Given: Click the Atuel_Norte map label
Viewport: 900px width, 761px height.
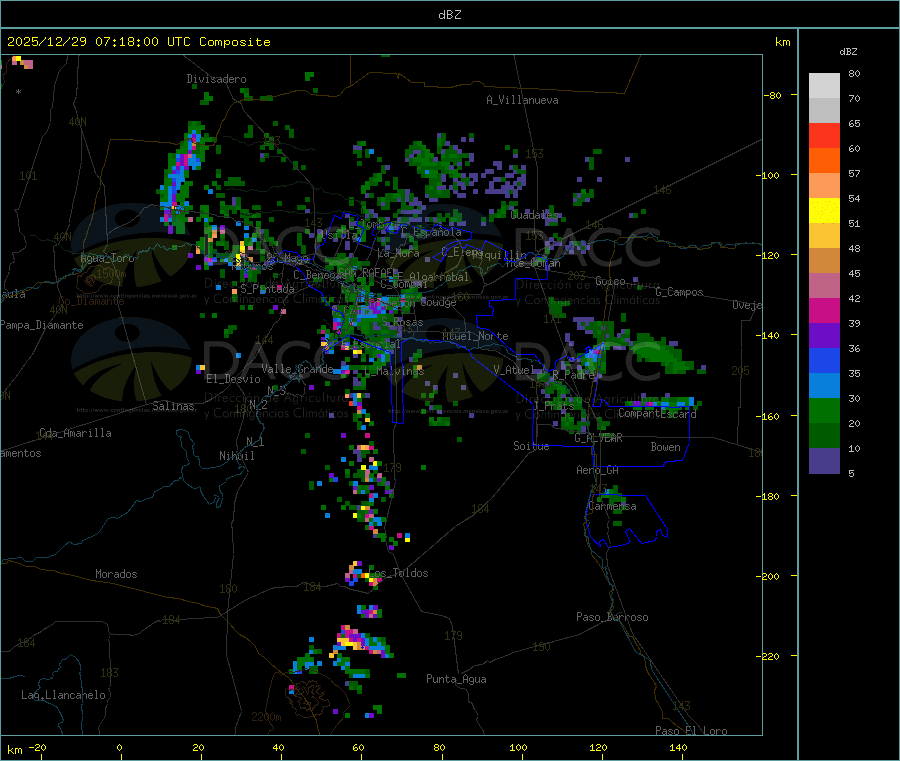Looking at the screenshot, I should pos(475,336).
